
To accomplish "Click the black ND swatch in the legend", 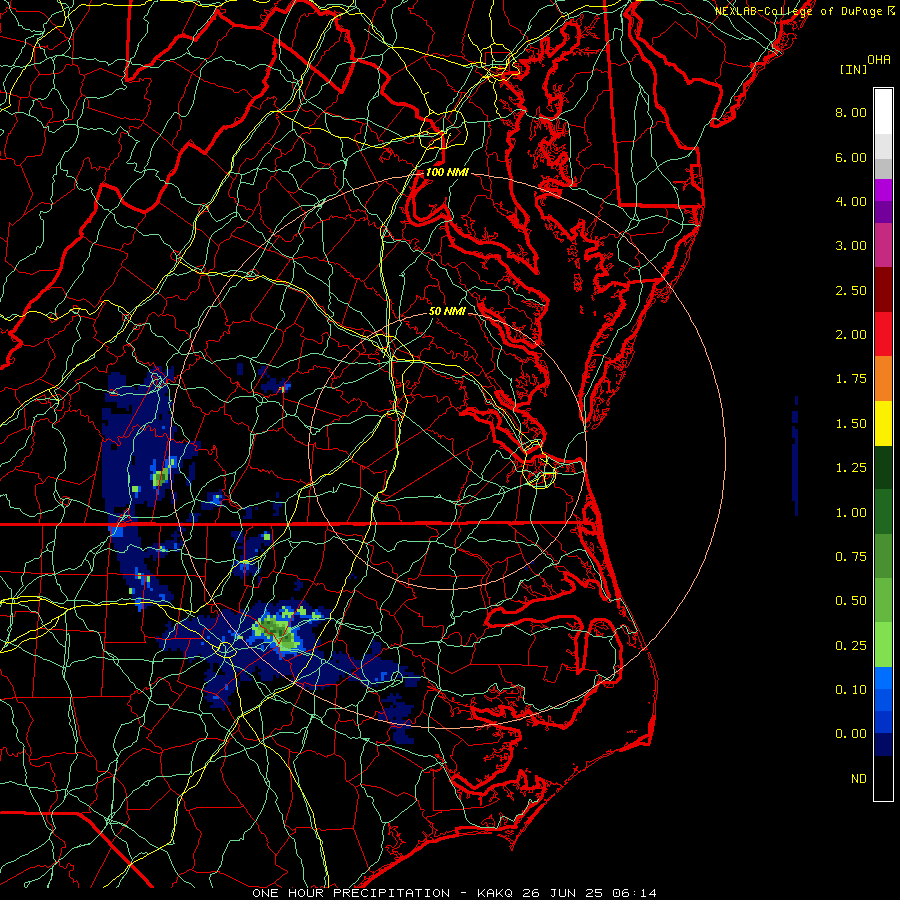I will (x=883, y=778).
